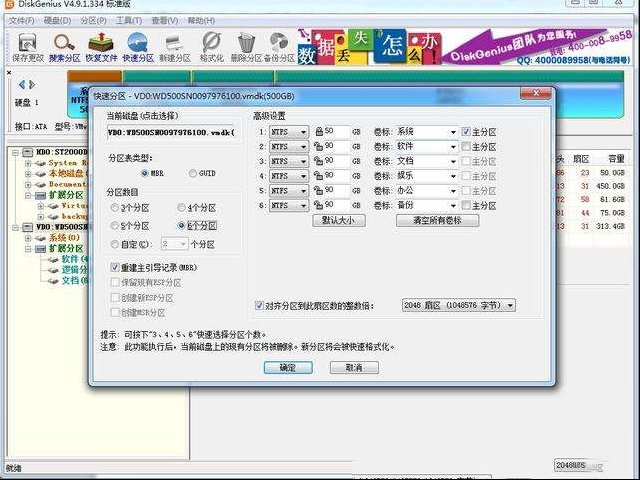
Task: Click the 取消 button
Action: (x=354, y=367)
